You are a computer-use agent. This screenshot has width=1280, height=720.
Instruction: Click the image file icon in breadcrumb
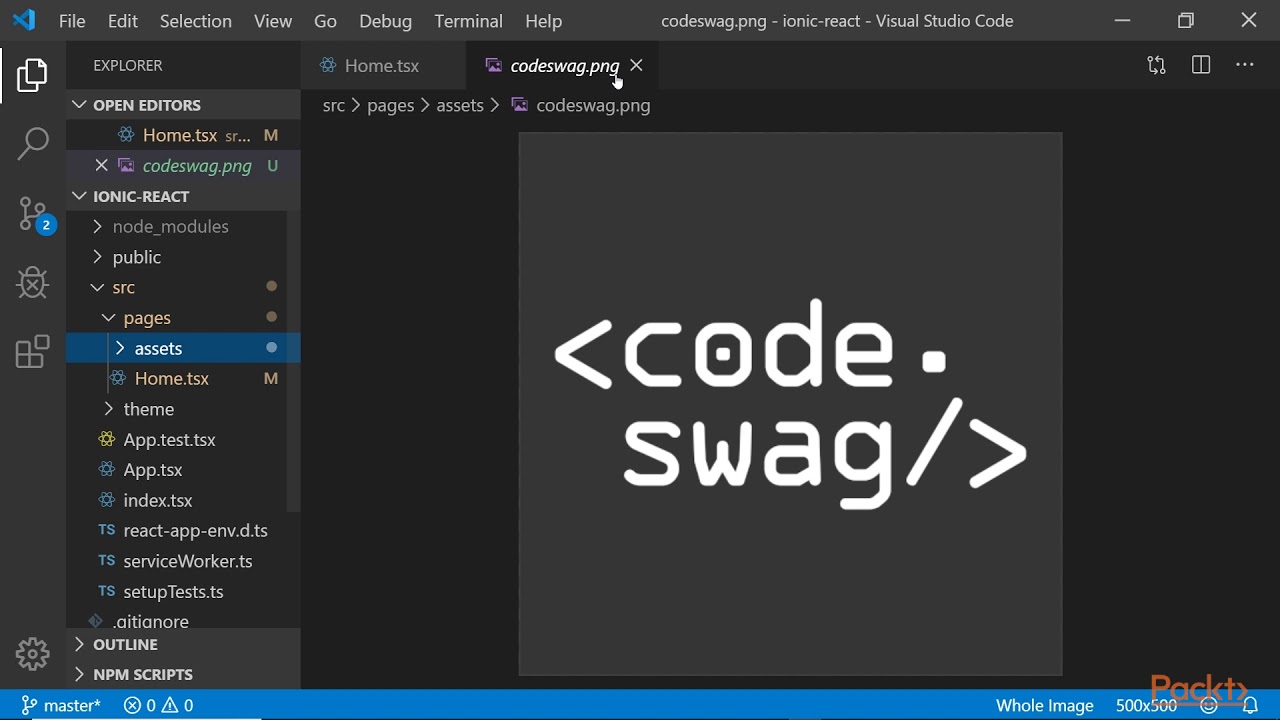(x=520, y=105)
